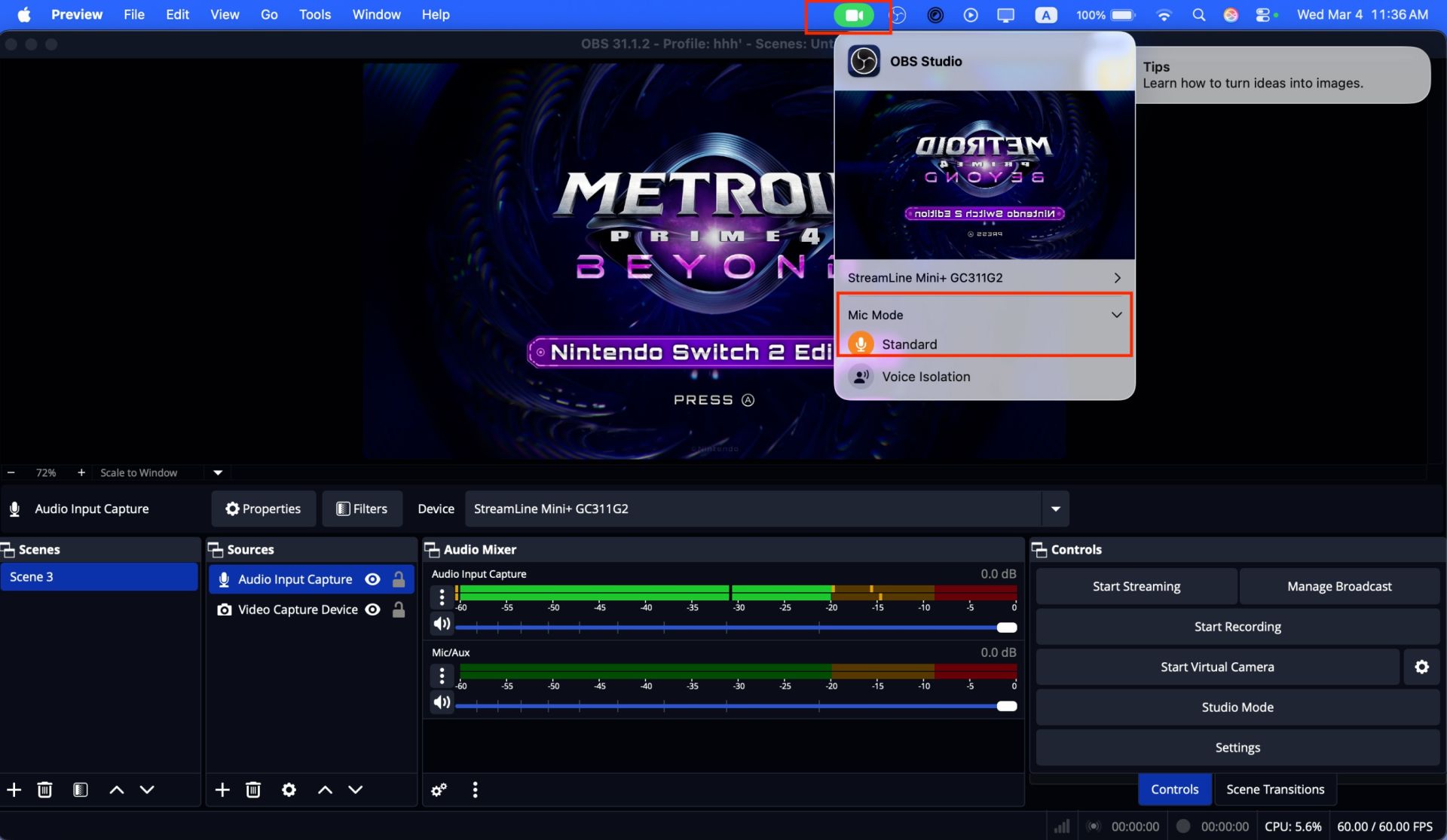1447x840 pixels.
Task: Select Voice Isolation mic mode
Action: coord(984,377)
